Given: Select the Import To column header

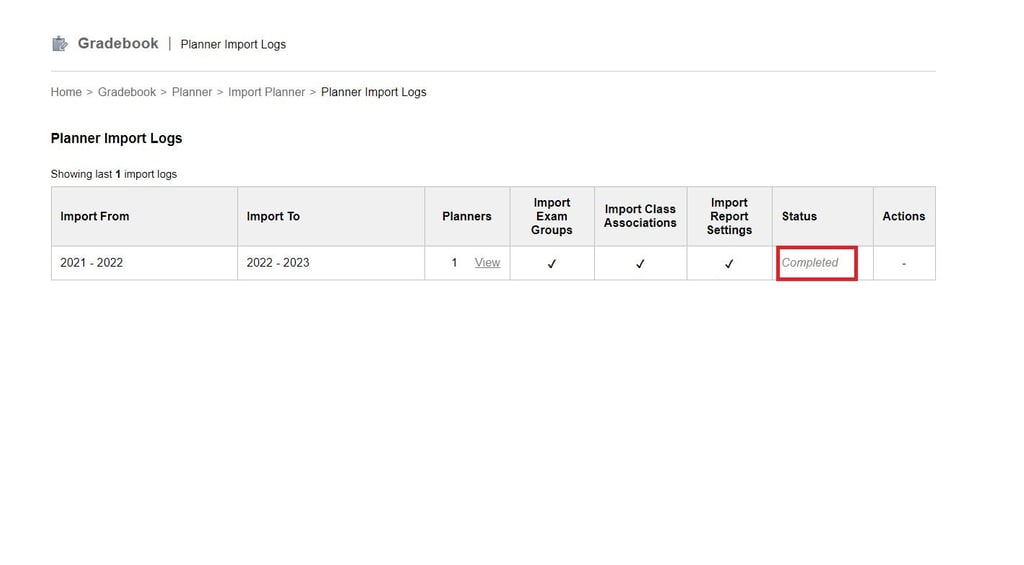Looking at the screenshot, I should pos(273,216).
